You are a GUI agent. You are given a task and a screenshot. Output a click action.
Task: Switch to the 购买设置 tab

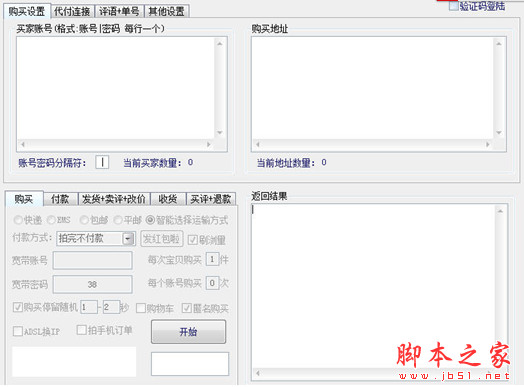click(x=27, y=11)
